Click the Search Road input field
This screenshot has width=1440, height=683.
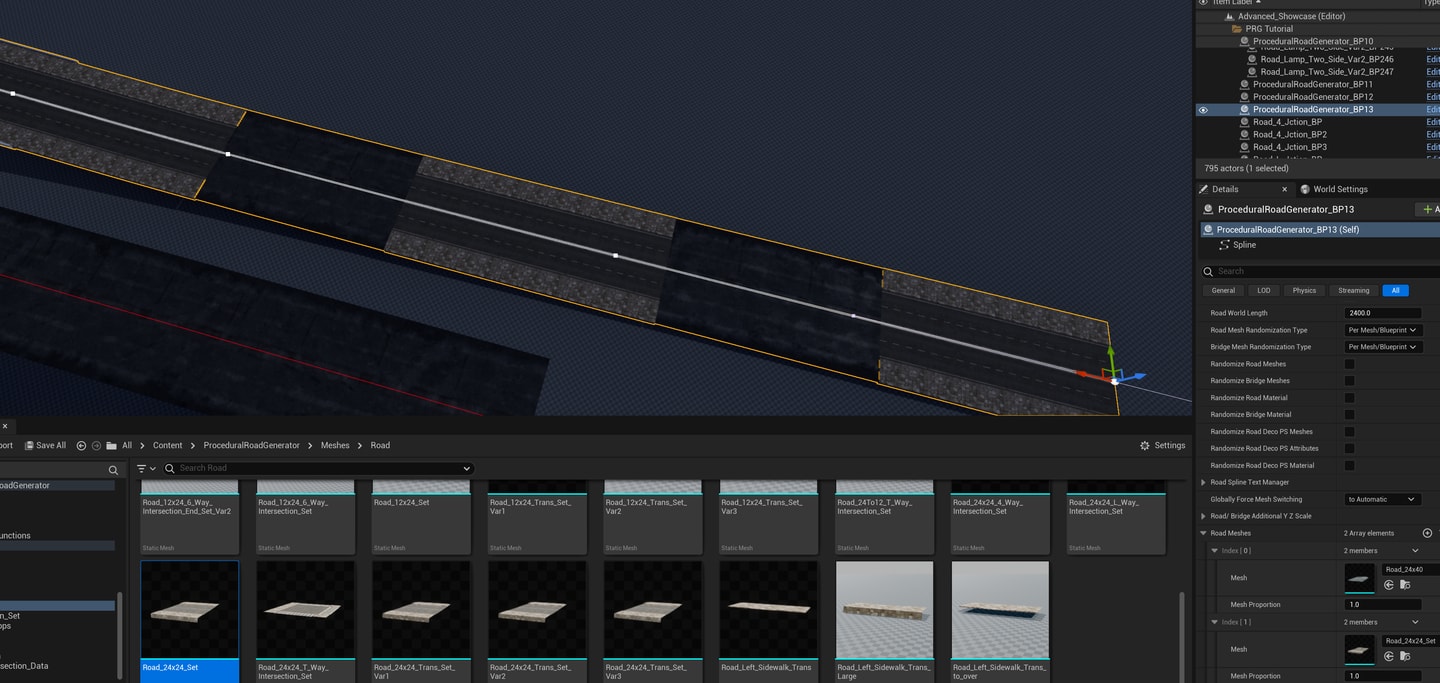317,468
